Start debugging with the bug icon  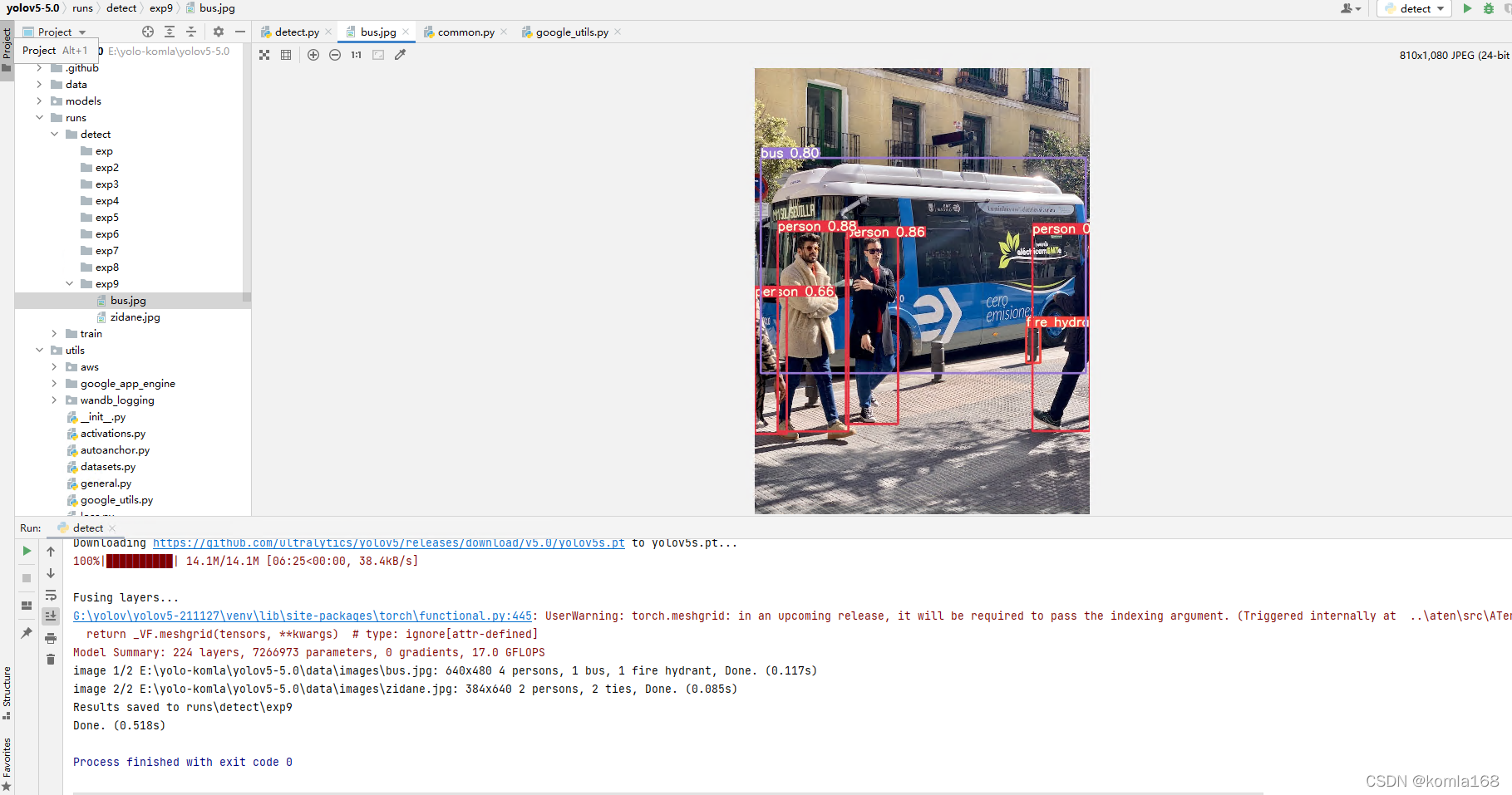point(1488,8)
